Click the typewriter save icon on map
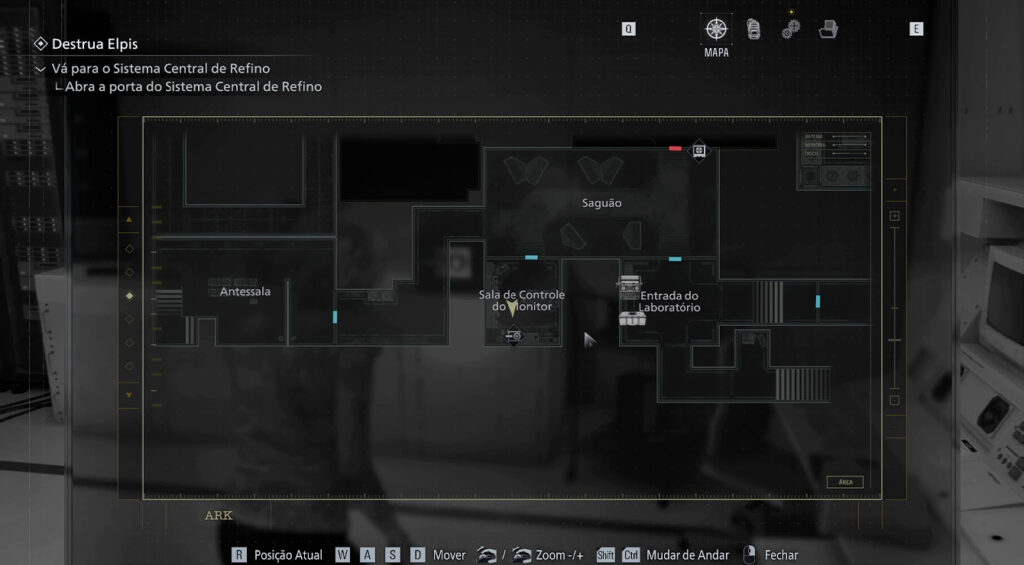1024x565 pixels. click(x=628, y=286)
